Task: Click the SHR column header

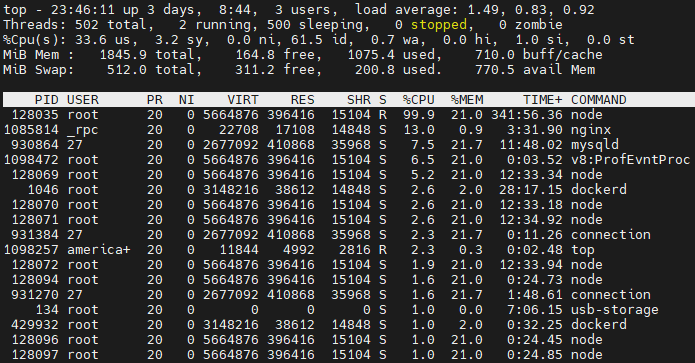Action: click(359, 100)
